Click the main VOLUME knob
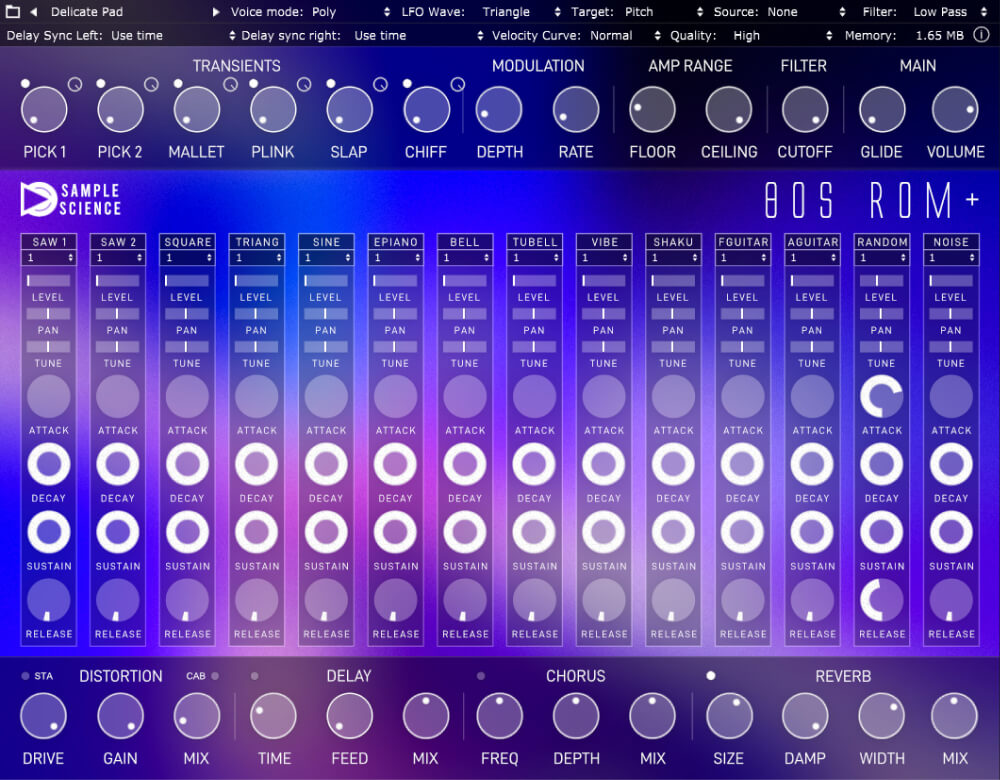Image resolution: width=1000 pixels, height=780 pixels. (955, 110)
